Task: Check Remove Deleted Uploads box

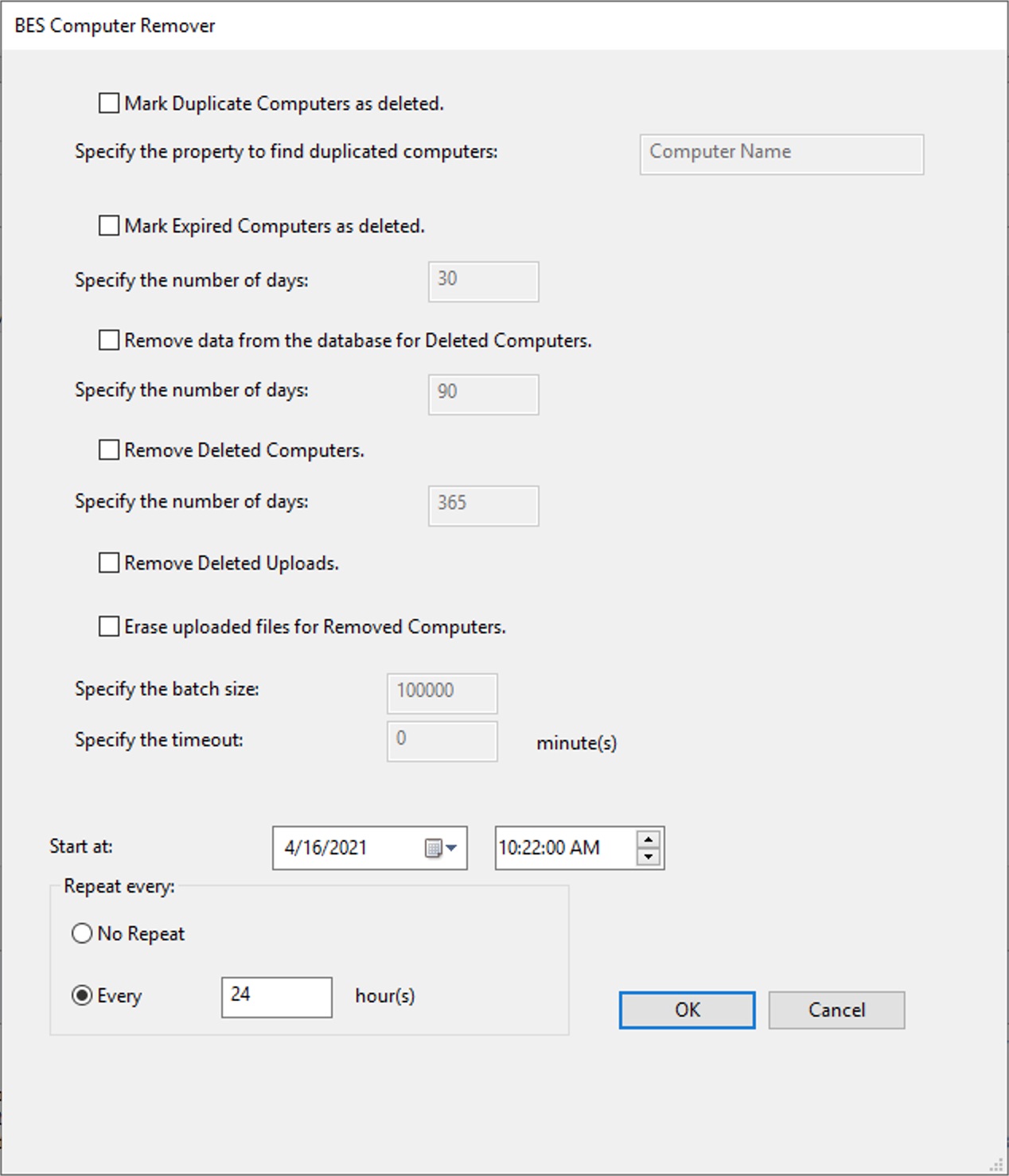Action: tap(109, 563)
